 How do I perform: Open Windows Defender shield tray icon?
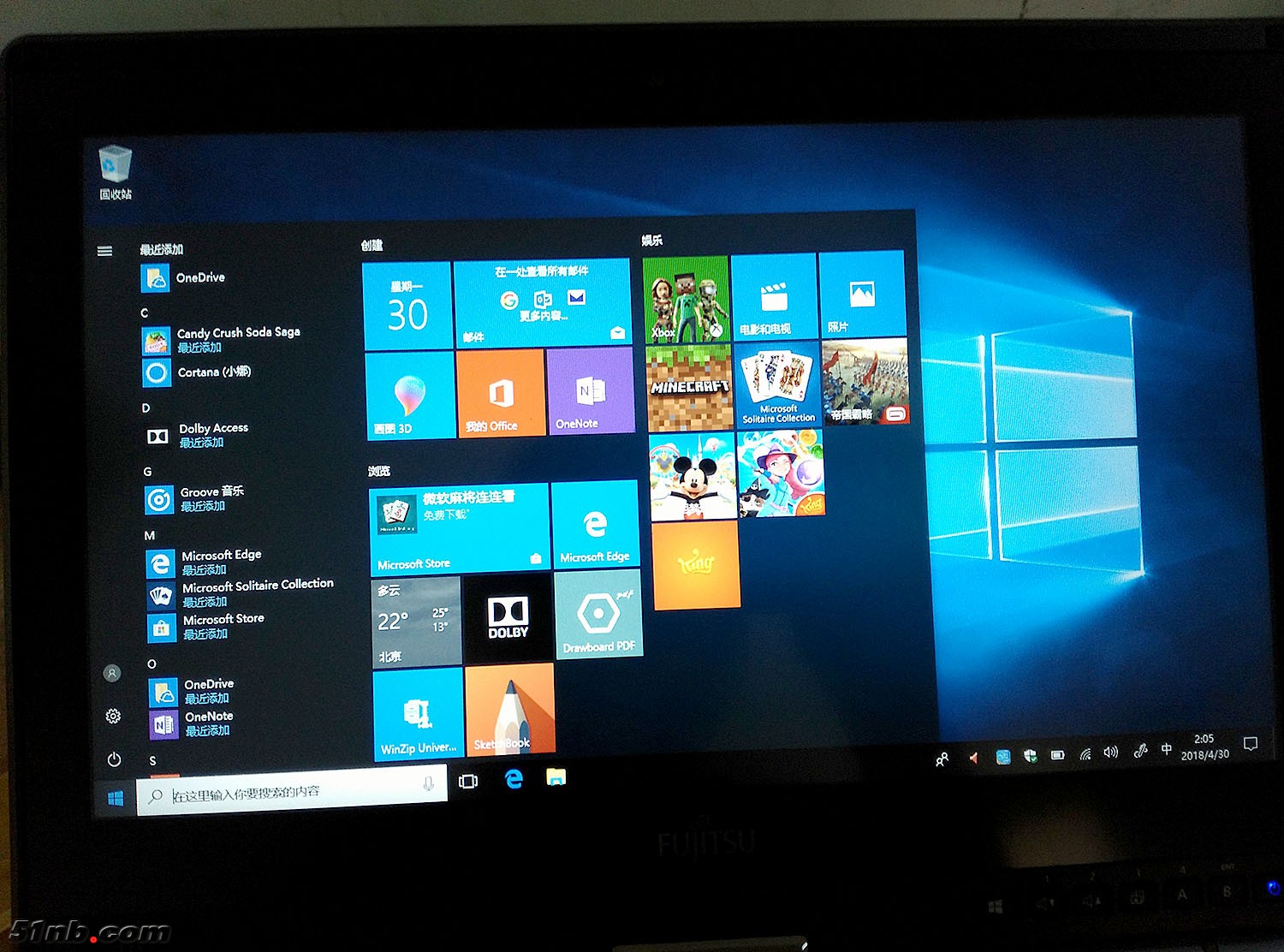tap(1031, 756)
